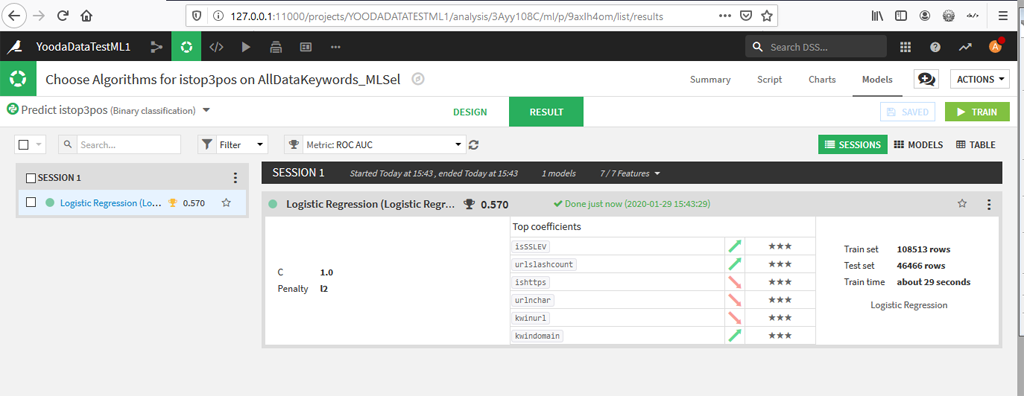Open the Filter dropdown
The width and height of the screenshot is (1024, 396).
233,144
